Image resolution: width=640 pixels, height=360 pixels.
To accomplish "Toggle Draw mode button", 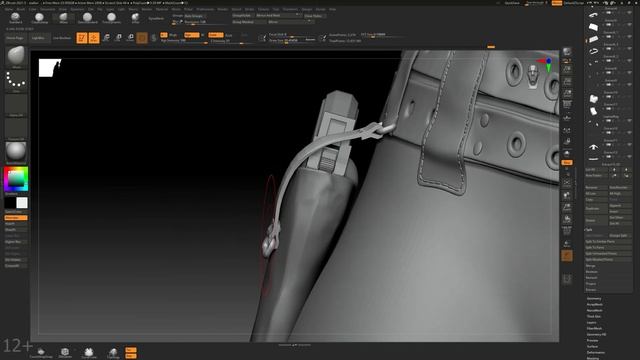I will point(94,38).
